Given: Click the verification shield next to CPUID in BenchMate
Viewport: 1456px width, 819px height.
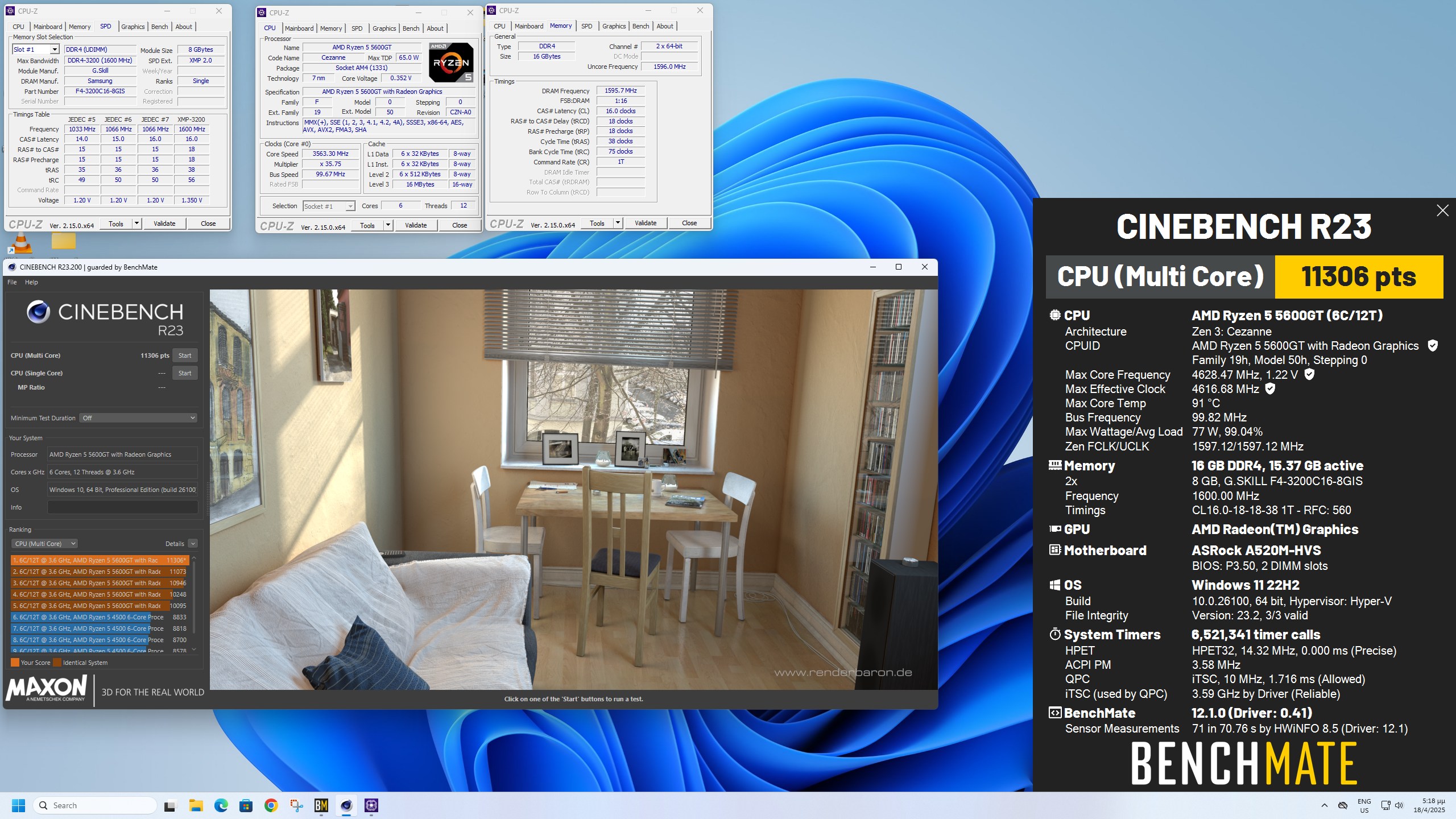Looking at the screenshot, I should [x=1433, y=345].
